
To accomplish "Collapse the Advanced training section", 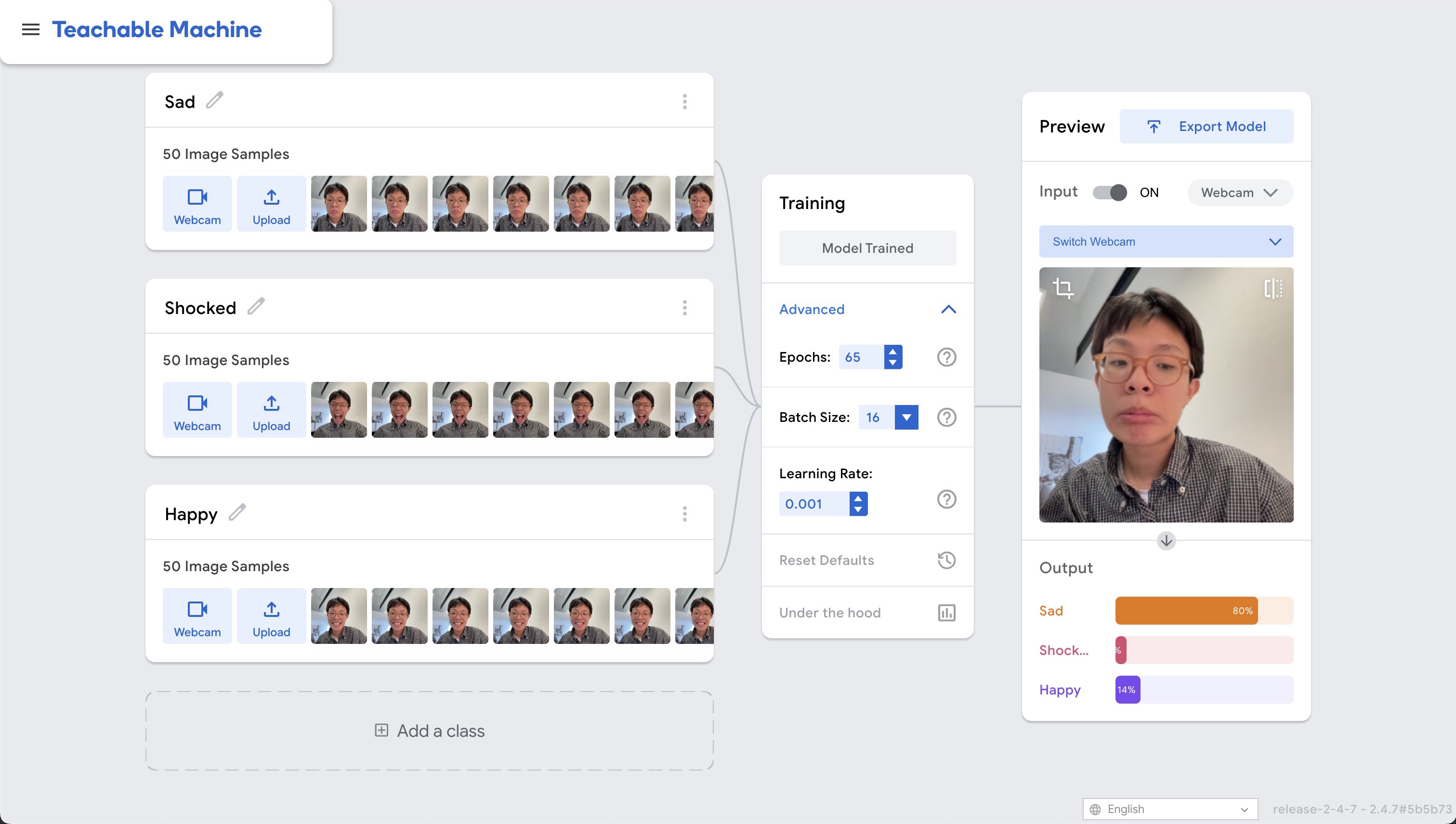I will pos(948,309).
